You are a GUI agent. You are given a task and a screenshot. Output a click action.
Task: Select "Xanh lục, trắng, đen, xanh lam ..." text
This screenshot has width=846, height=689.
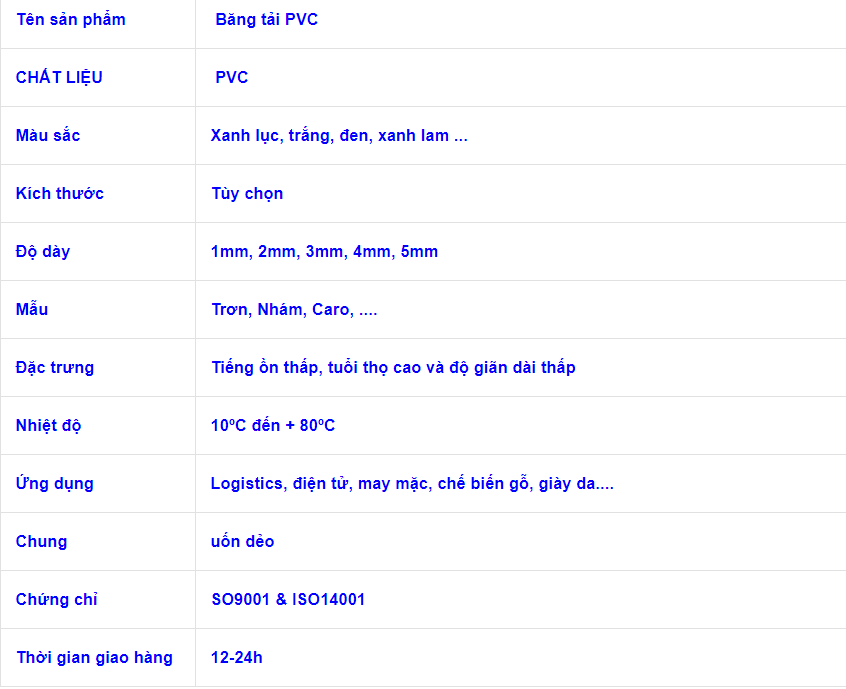[x=339, y=135]
